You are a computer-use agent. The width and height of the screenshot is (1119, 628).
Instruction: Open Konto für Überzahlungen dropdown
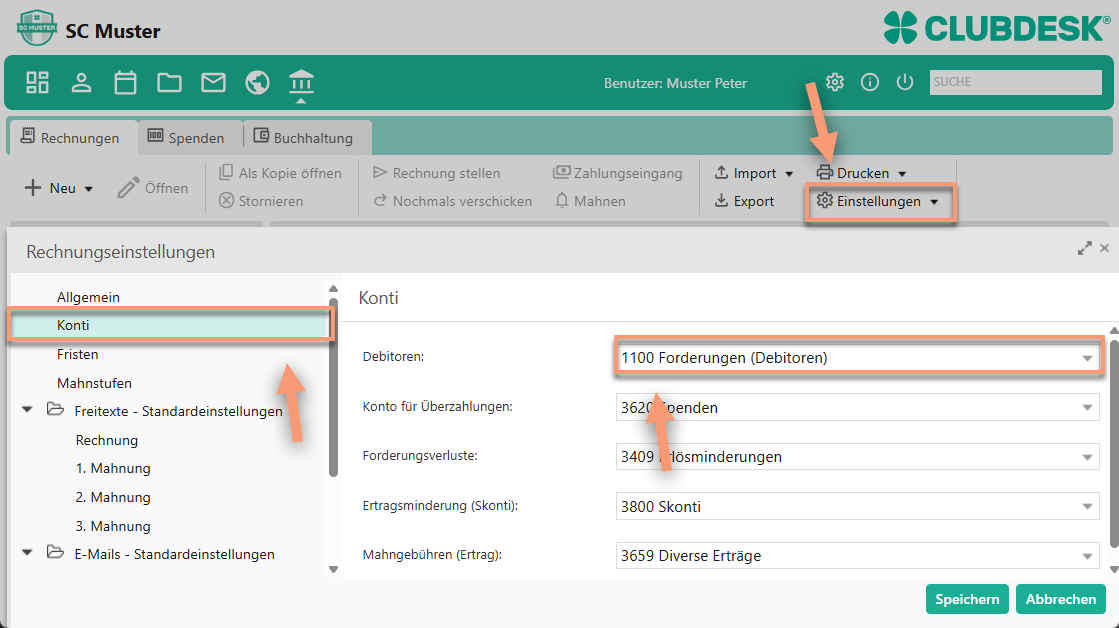coord(1087,407)
